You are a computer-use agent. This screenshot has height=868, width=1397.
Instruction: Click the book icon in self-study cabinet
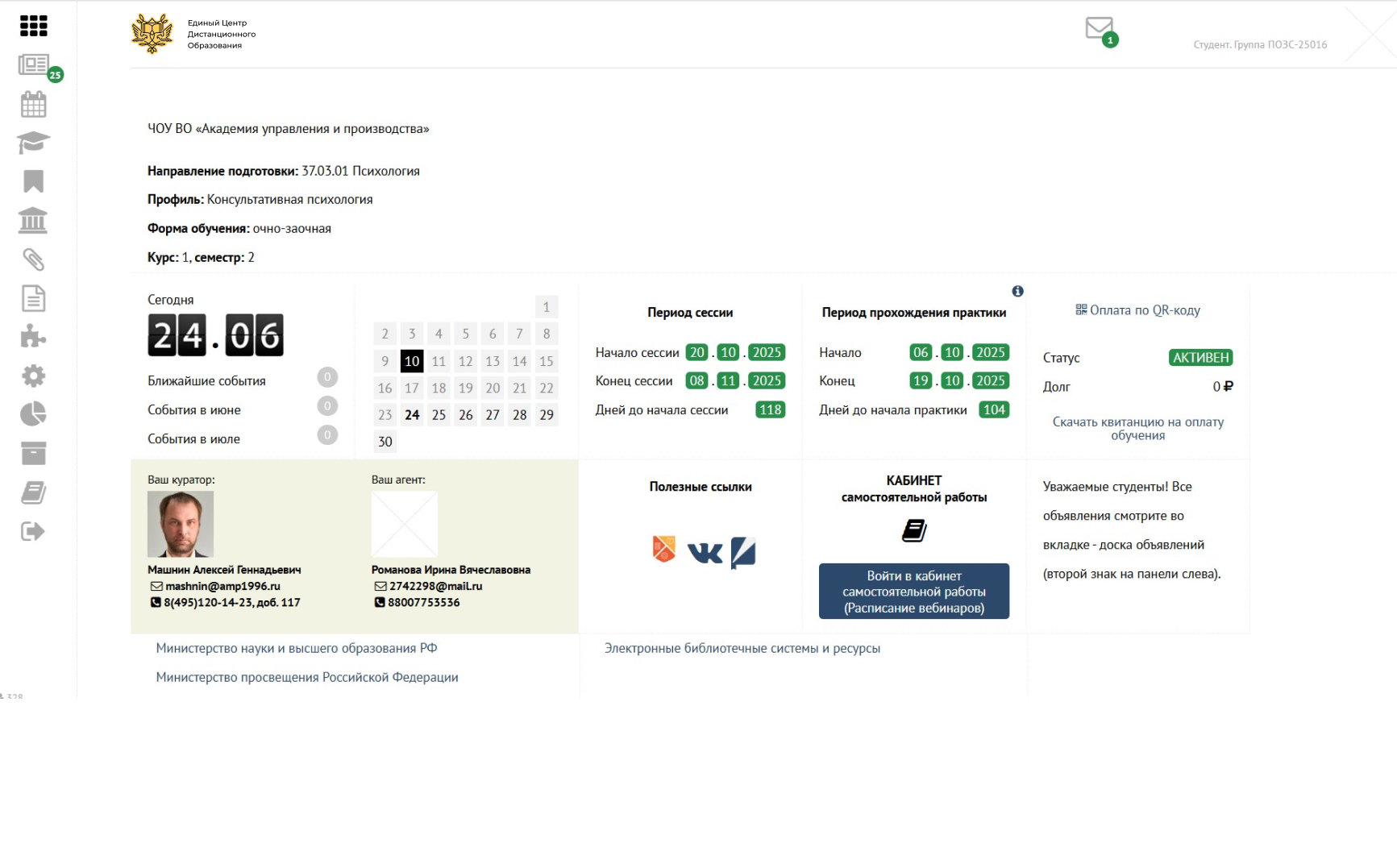(914, 530)
